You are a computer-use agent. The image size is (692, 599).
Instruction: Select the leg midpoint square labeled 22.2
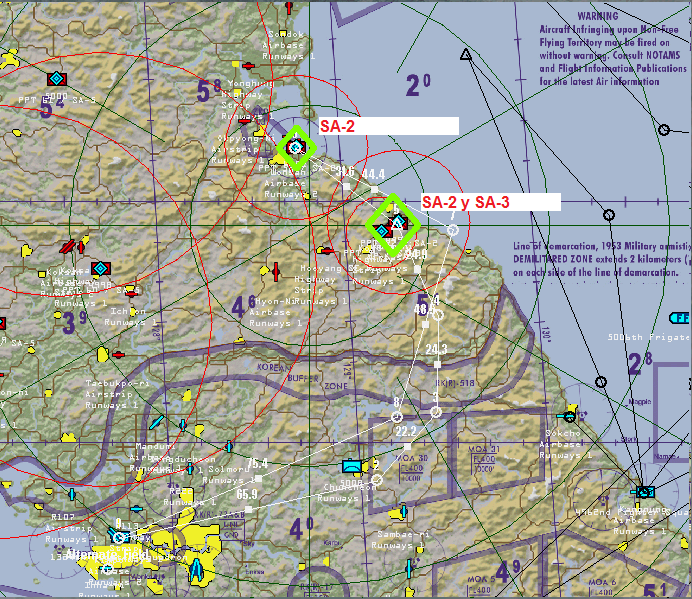pyautogui.click(x=408, y=447)
